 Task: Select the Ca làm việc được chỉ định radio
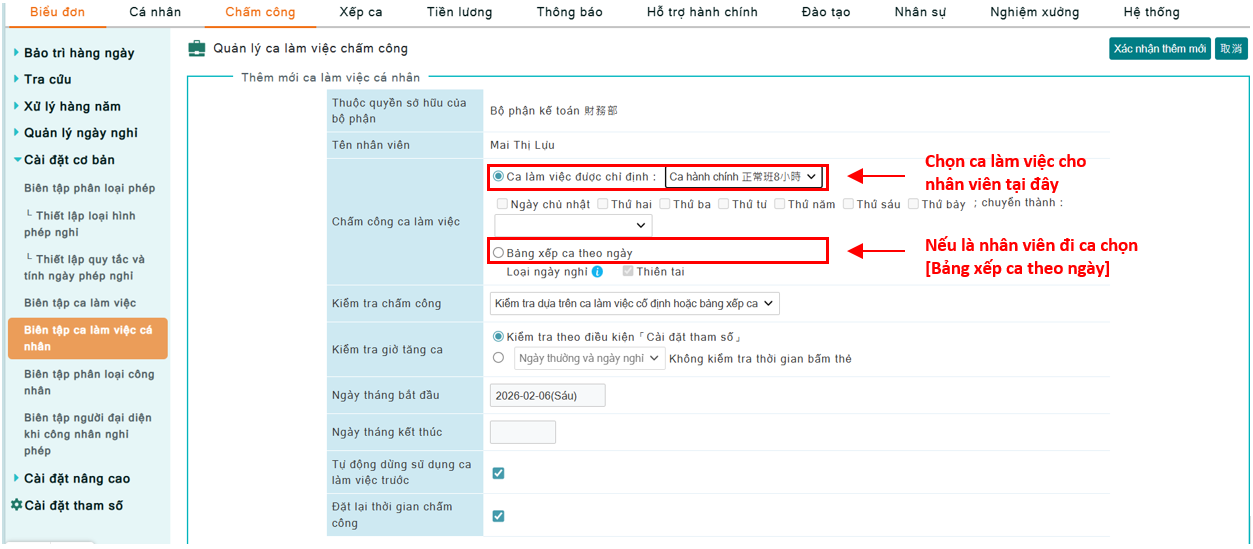498,177
